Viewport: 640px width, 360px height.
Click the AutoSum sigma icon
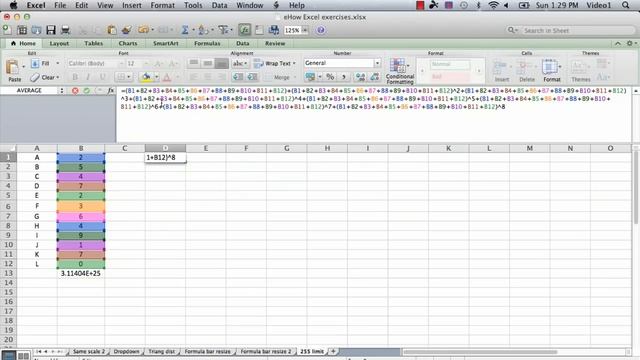185,30
